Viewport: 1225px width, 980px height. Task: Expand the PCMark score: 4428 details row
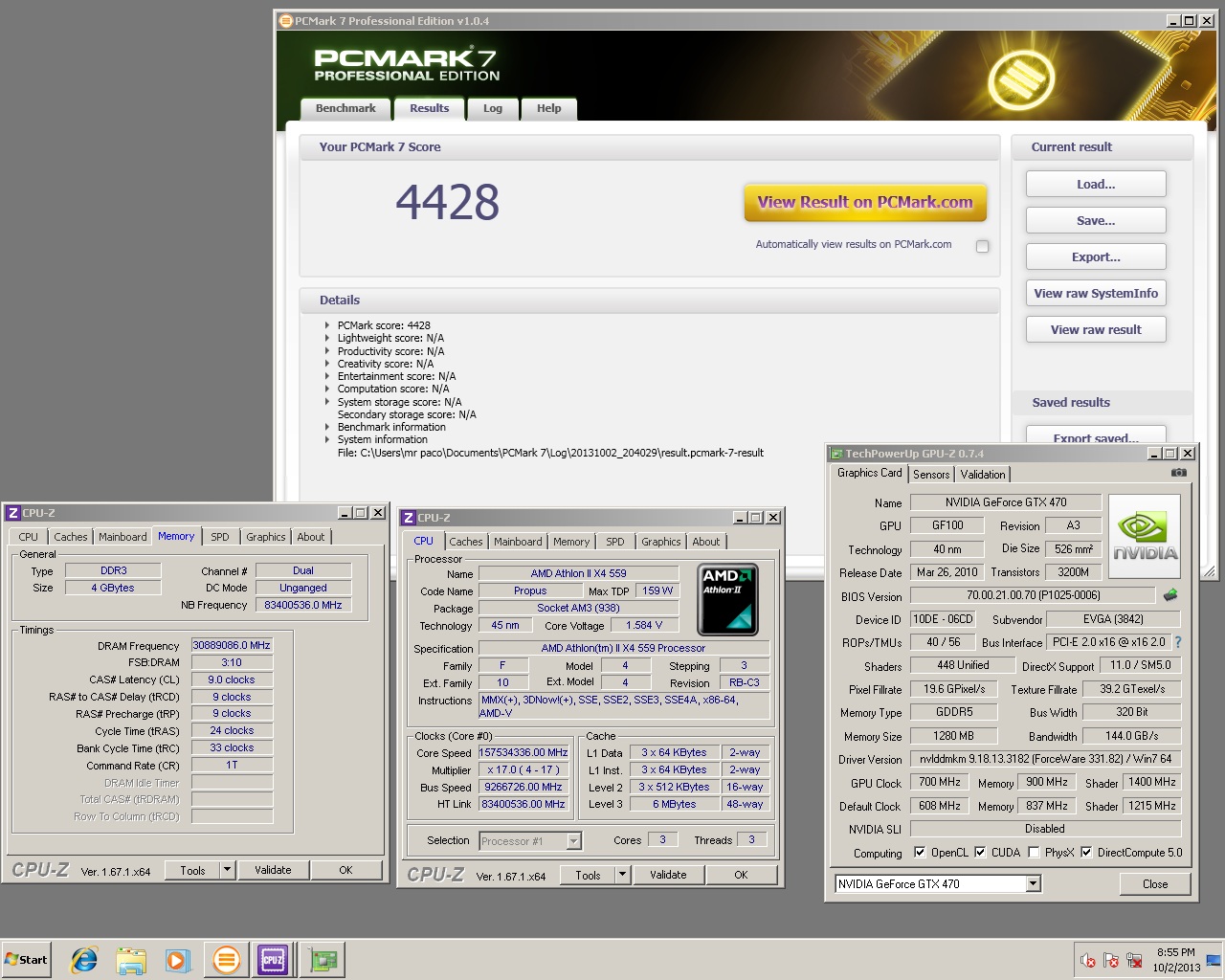click(327, 325)
